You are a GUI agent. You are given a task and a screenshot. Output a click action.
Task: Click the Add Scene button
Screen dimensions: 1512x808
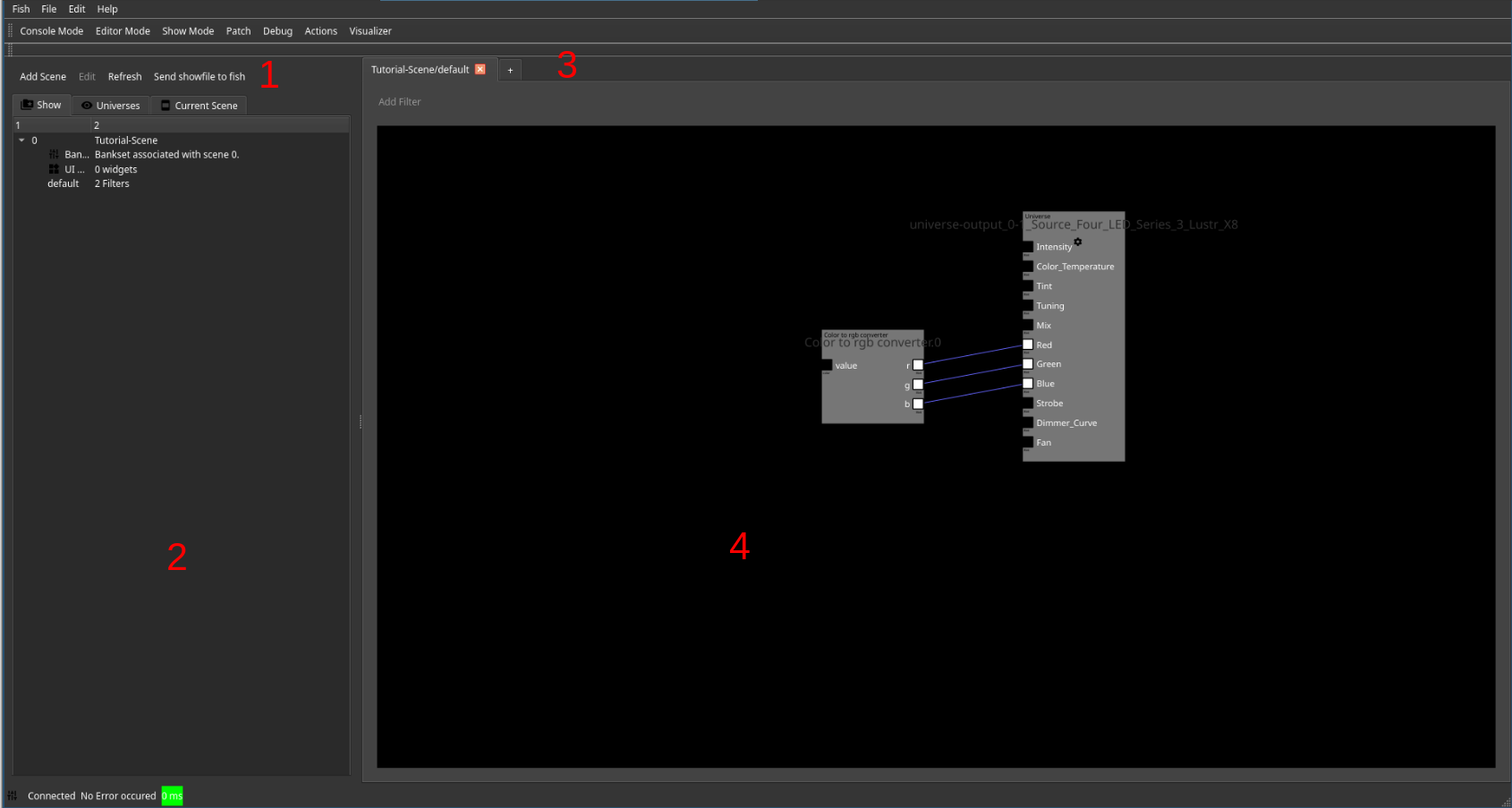click(43, 77)
